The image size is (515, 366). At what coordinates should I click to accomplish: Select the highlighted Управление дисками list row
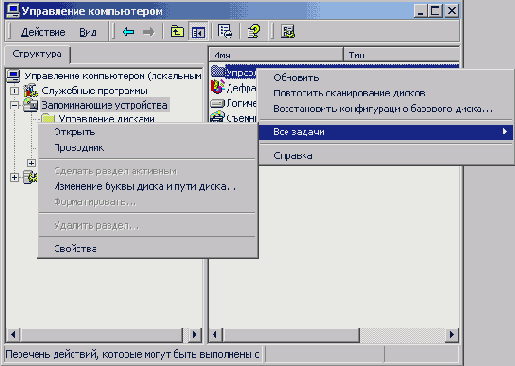(240, 72)
